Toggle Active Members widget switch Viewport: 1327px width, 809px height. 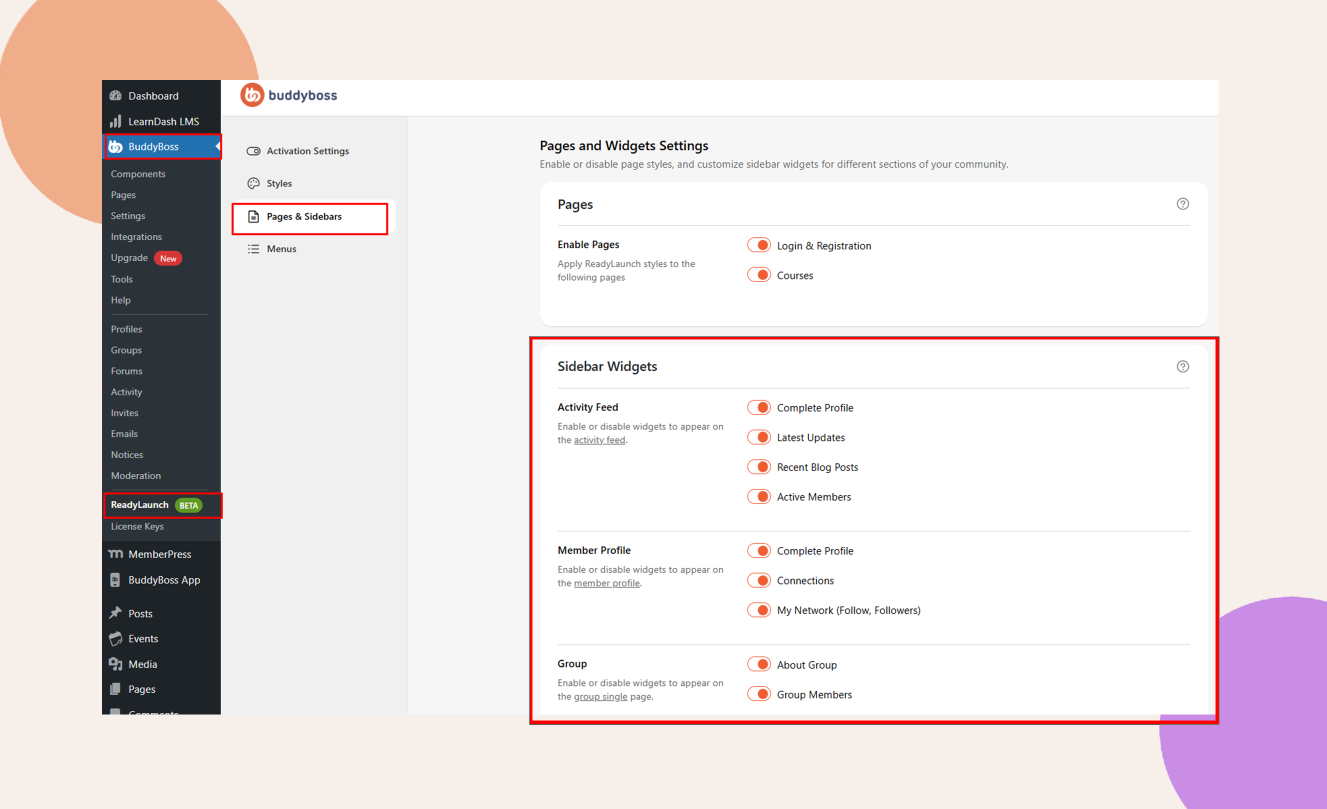759,496
